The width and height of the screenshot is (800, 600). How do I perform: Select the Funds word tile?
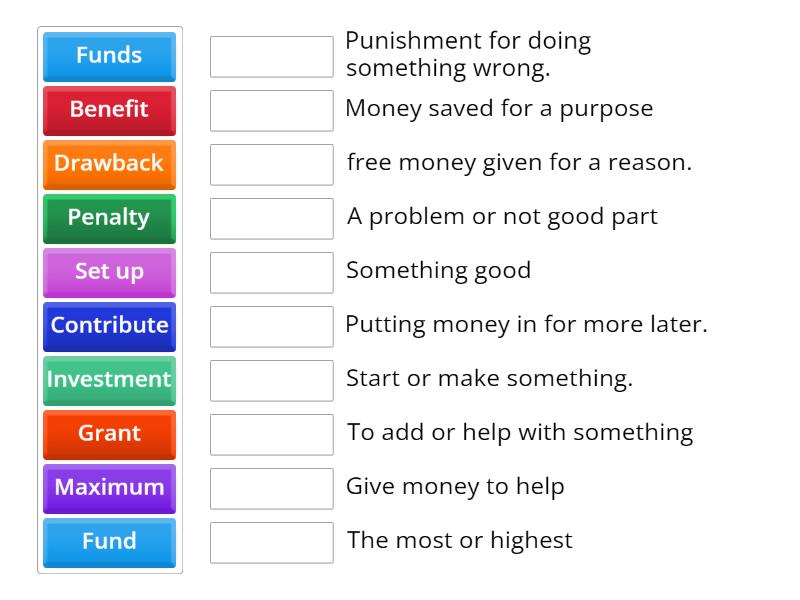[108, 56]
